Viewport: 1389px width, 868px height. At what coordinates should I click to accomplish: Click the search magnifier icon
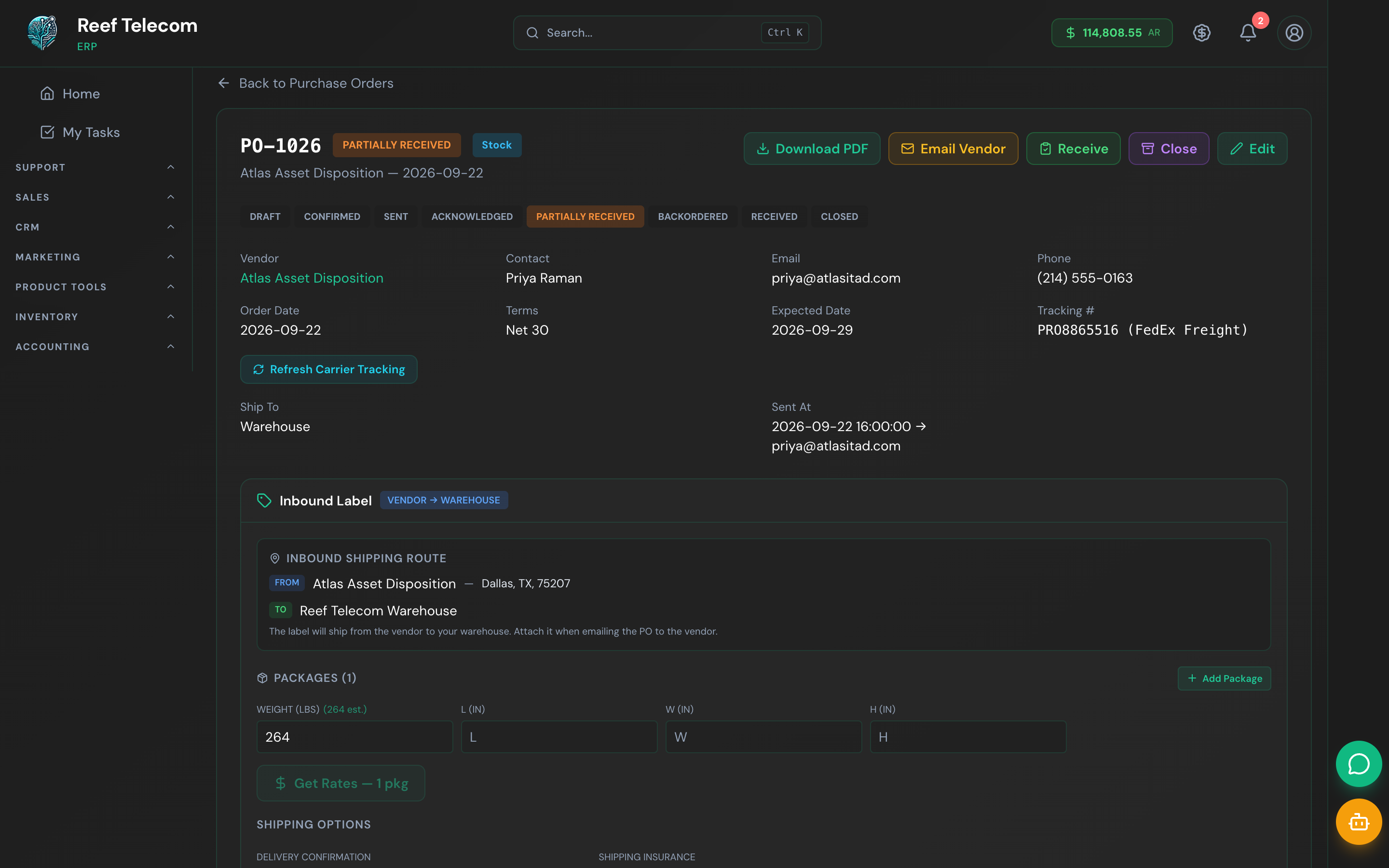pos(532,33)
